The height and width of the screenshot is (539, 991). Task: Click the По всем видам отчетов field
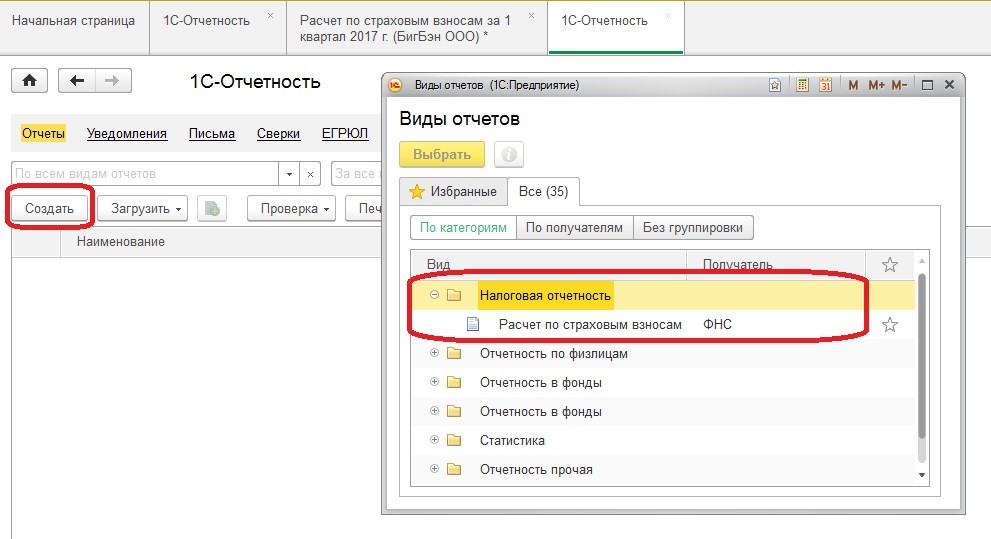145,174
